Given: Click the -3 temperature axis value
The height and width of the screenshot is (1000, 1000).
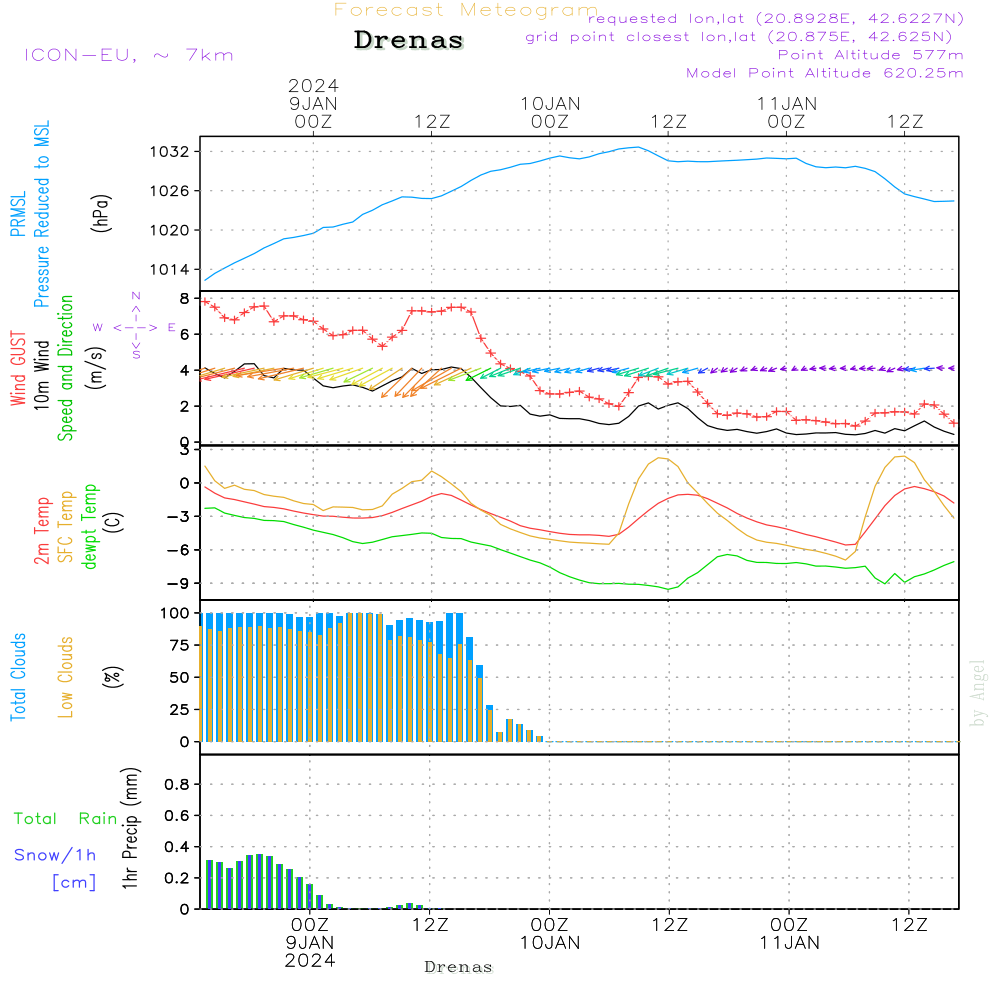Looking at the screenshot, I should [177, 517].
